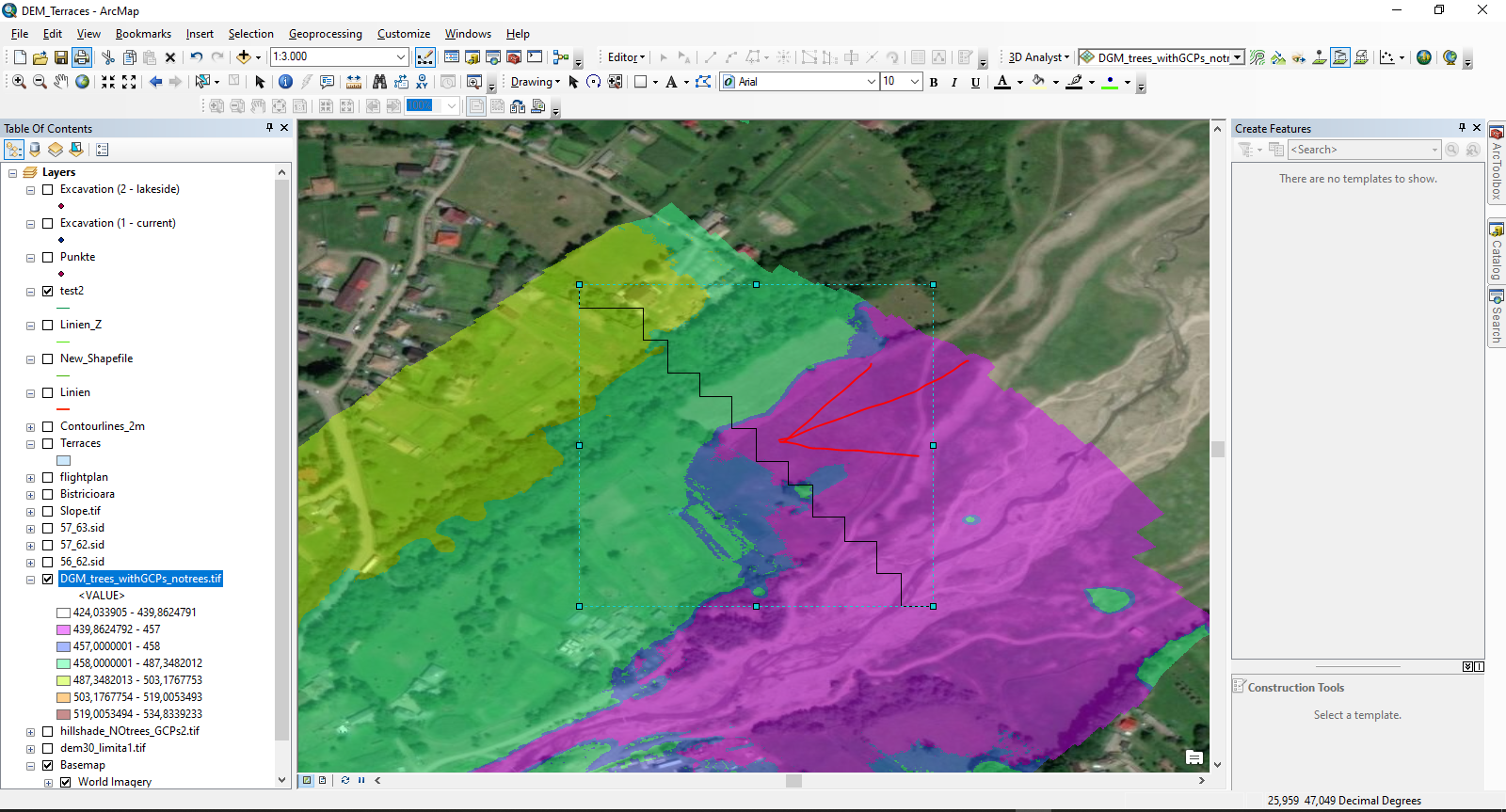Open the Geoprocessing menu
The height and width of the screenshot is (812, 1506).
pyautogui.click(x=325, y=34)
